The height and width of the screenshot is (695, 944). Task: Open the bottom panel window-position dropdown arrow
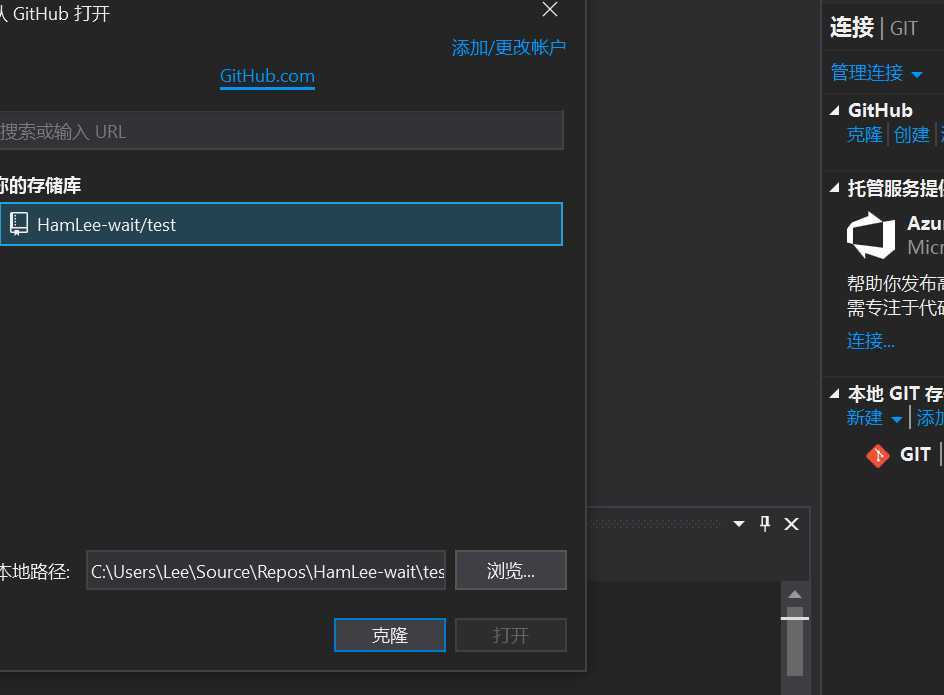[739, 524]
